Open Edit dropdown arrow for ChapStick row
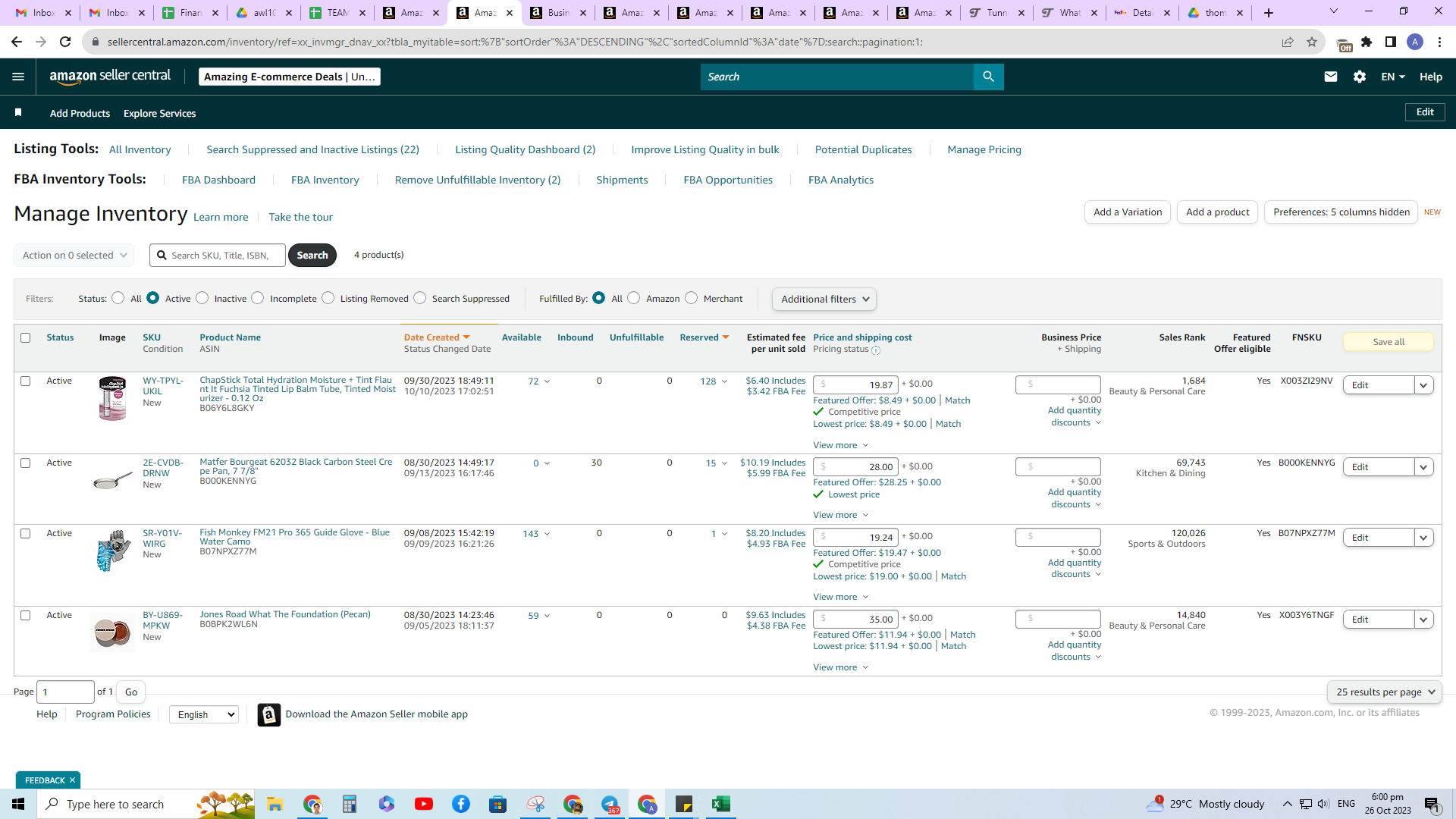Viewport: 1456px width, 819px height. [1423, 385]
